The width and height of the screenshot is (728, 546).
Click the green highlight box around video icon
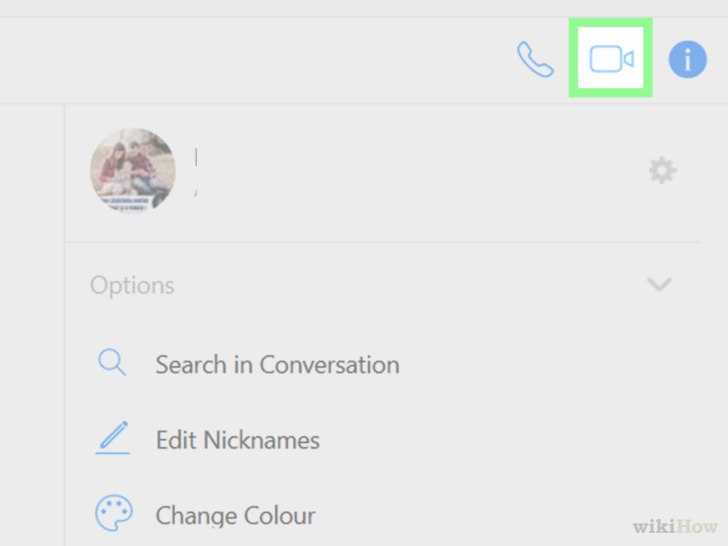[x=611, y=58]
